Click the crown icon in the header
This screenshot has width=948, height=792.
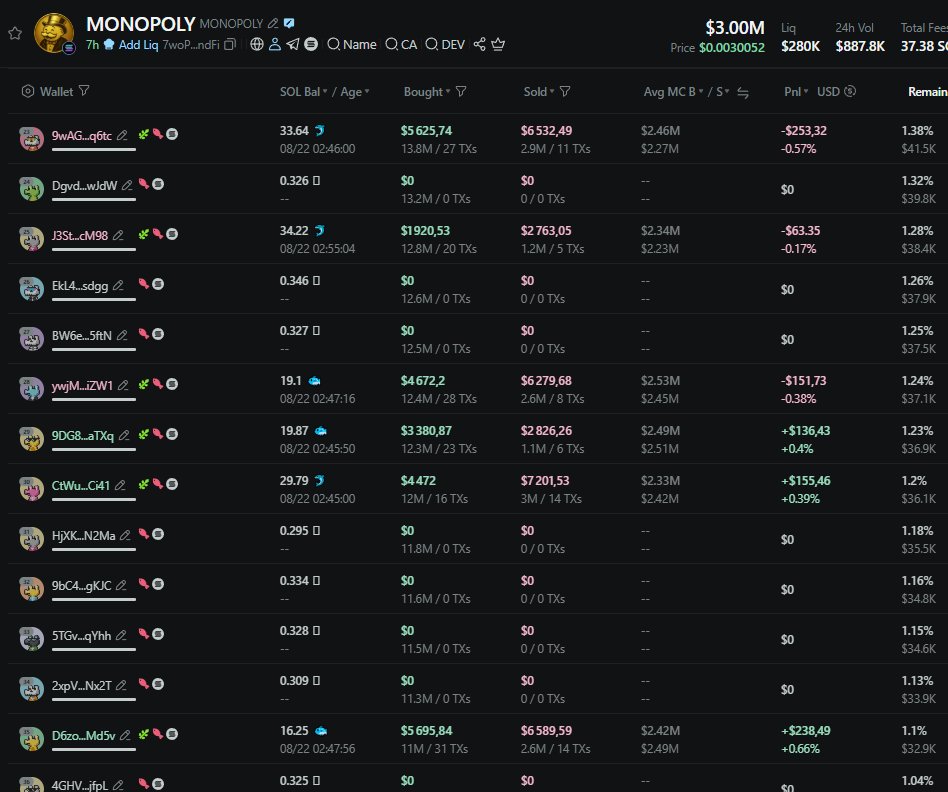[x=498, y=44]
